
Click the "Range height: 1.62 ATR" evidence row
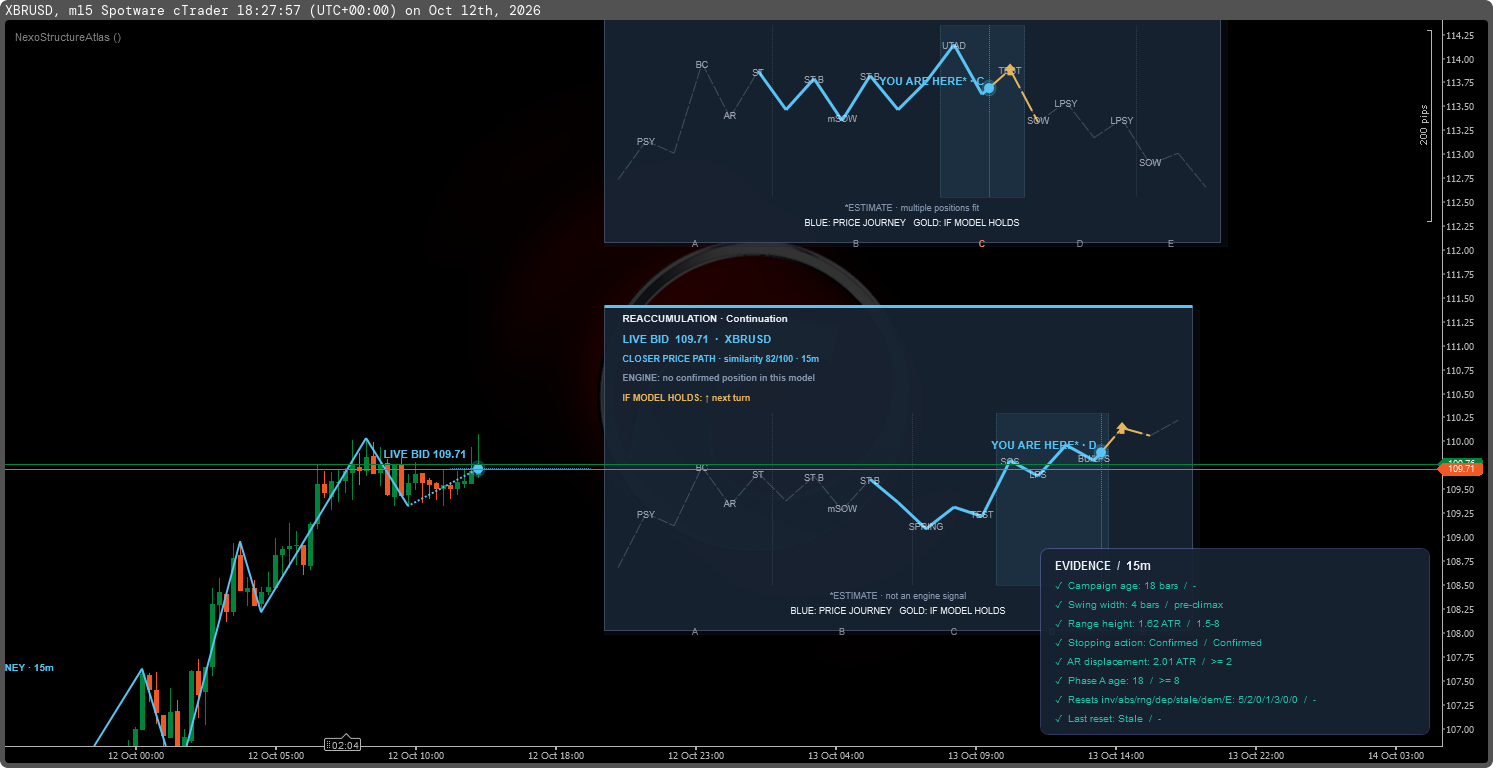(x=1139, y=624)
